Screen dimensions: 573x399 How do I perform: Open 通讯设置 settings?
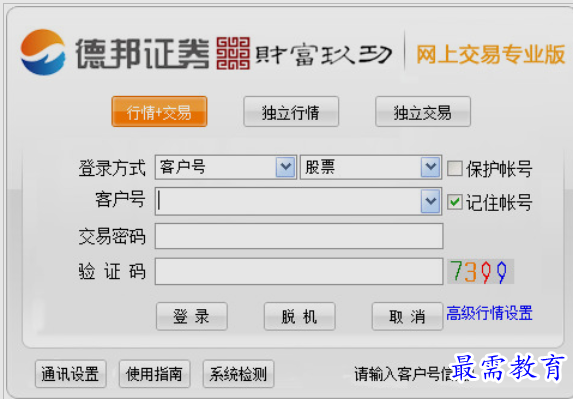(x=71, y=374)
